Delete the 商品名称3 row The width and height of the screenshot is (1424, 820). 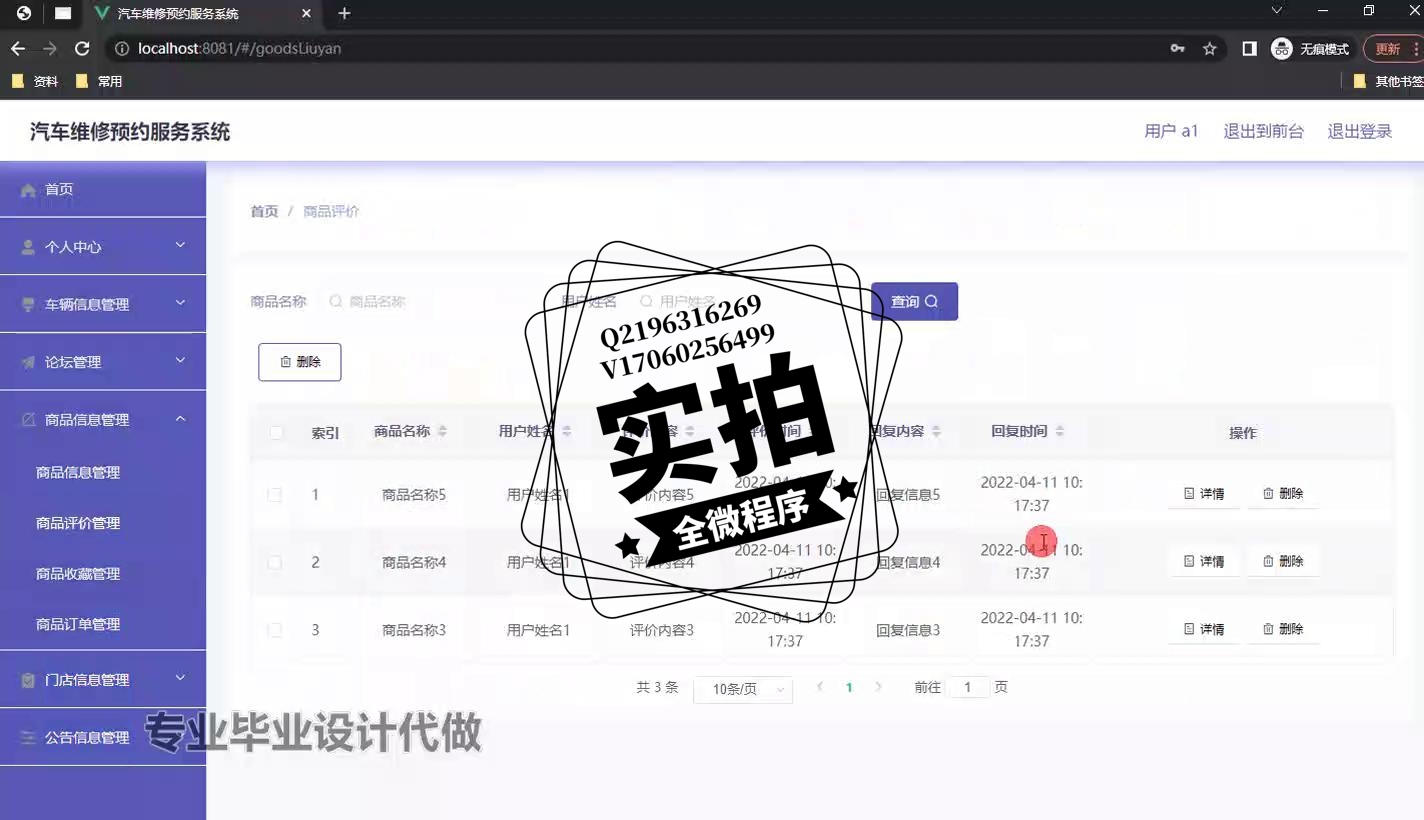(x=1283, y=629)
